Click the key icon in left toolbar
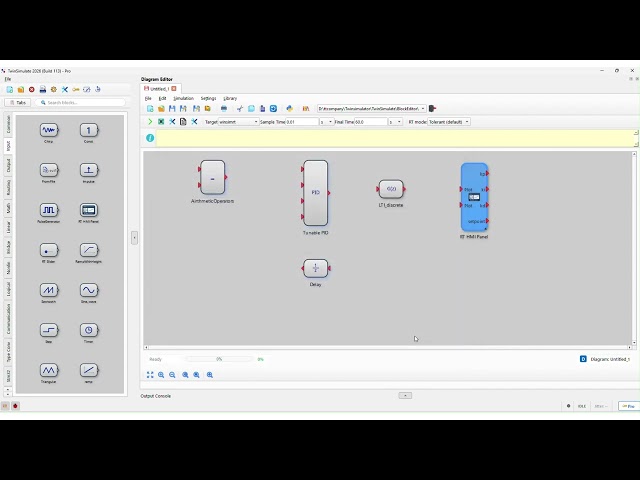The width and height of the screenshot is (640, 480). [76, 89]
